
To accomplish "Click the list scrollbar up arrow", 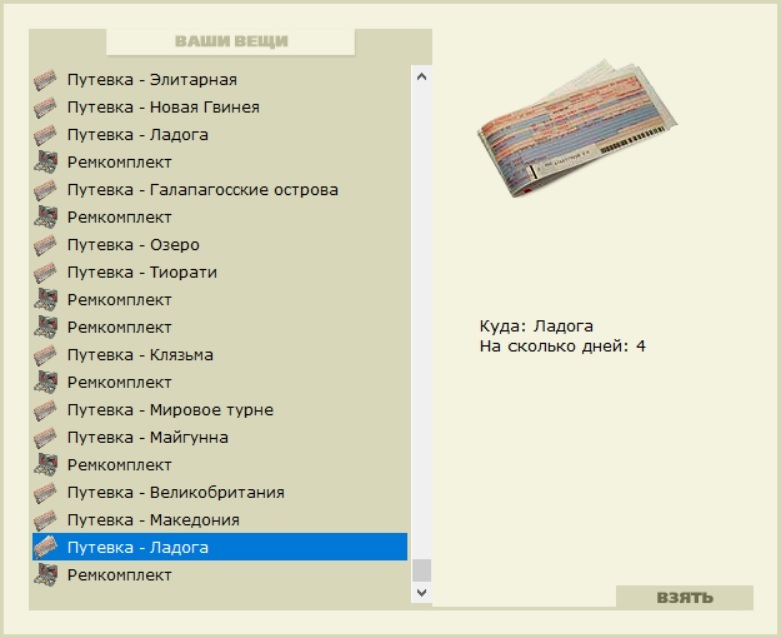I will pos(421,77).
